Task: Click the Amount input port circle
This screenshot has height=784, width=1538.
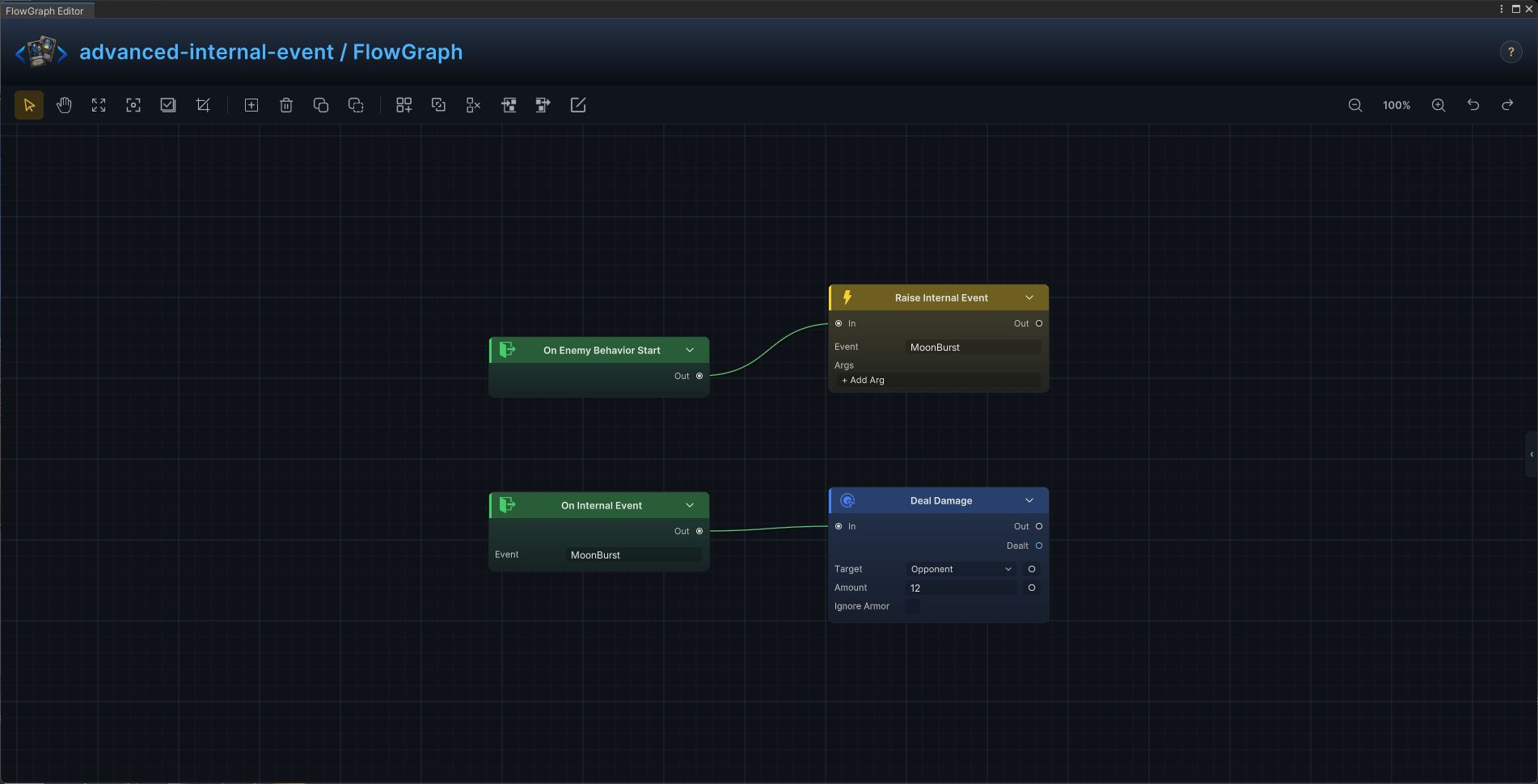Action: click(x=1032, y=588)
